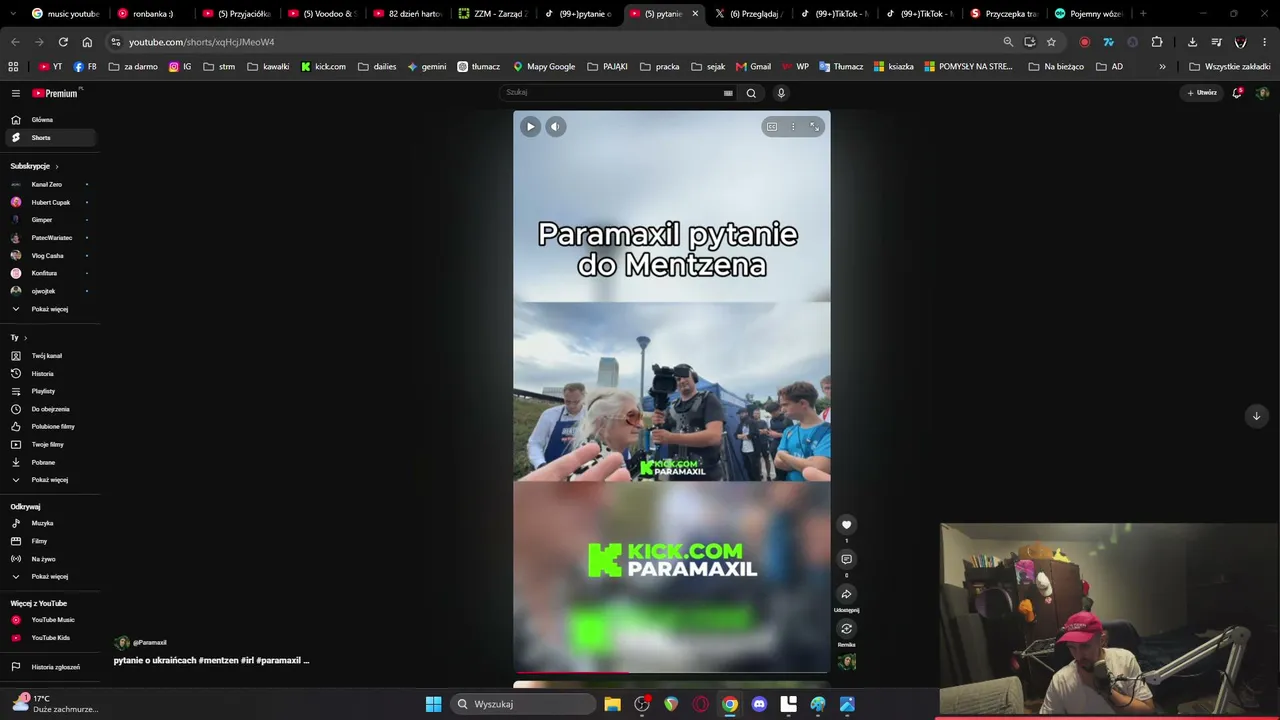Select Shorts in the sidebar
1280x720 pixels.
pyautogui.click(x=50, y=138)
